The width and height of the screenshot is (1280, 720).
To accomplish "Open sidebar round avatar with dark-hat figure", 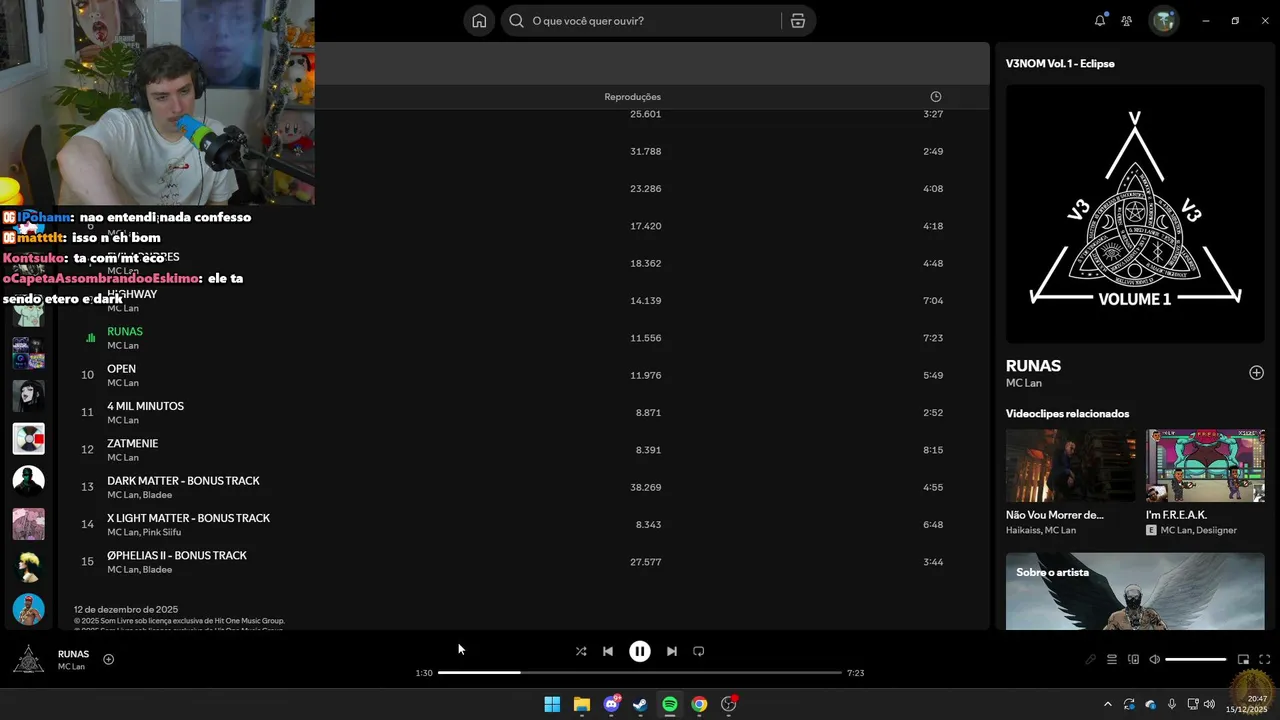I will click(x=28, y=481).
